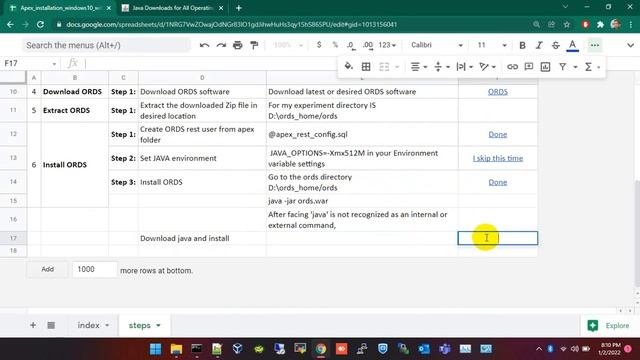
Task: Open vertical align dropdown
Action: [x=441, y=67]
